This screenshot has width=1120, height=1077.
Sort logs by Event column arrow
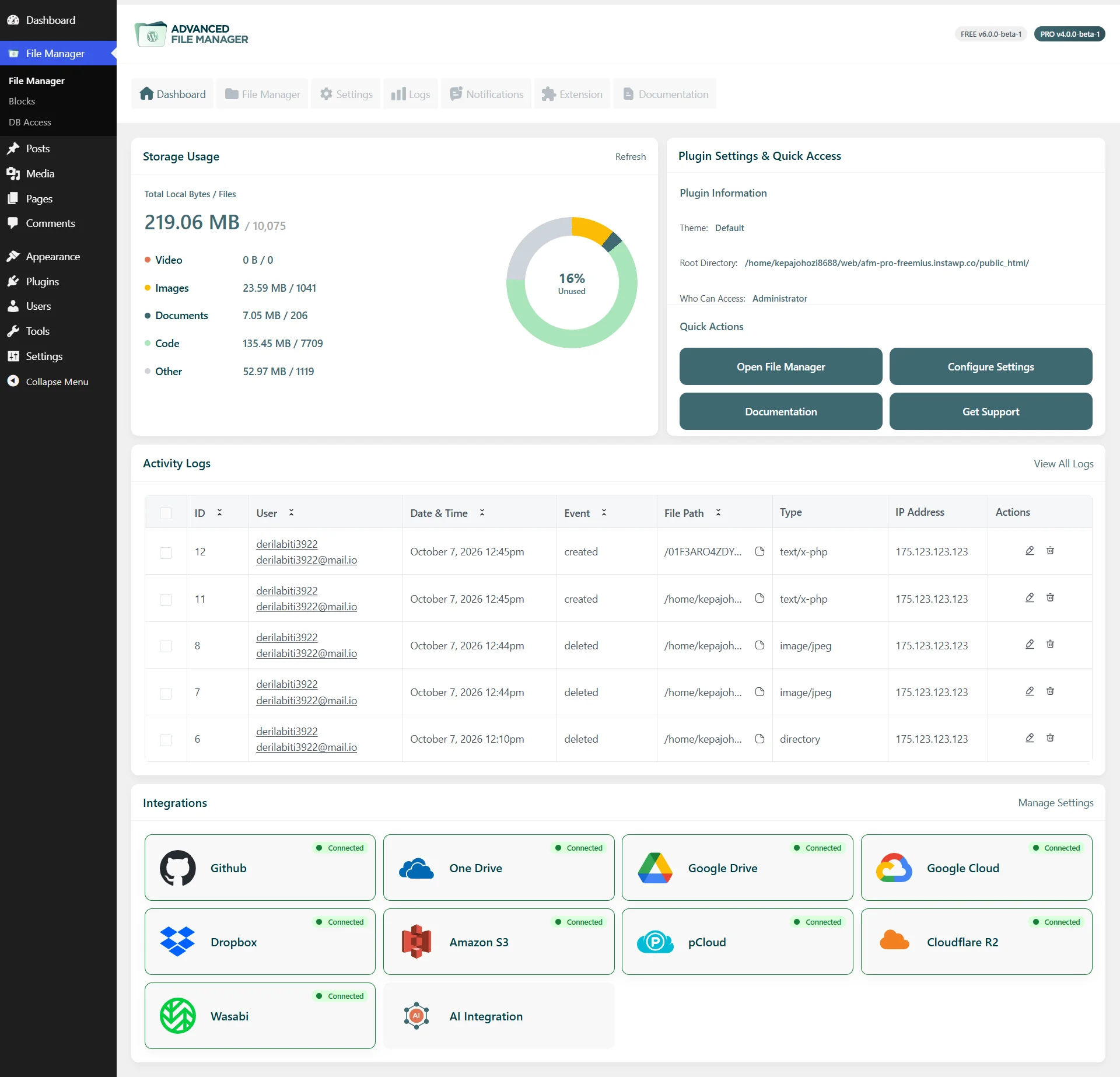point(604,512)
